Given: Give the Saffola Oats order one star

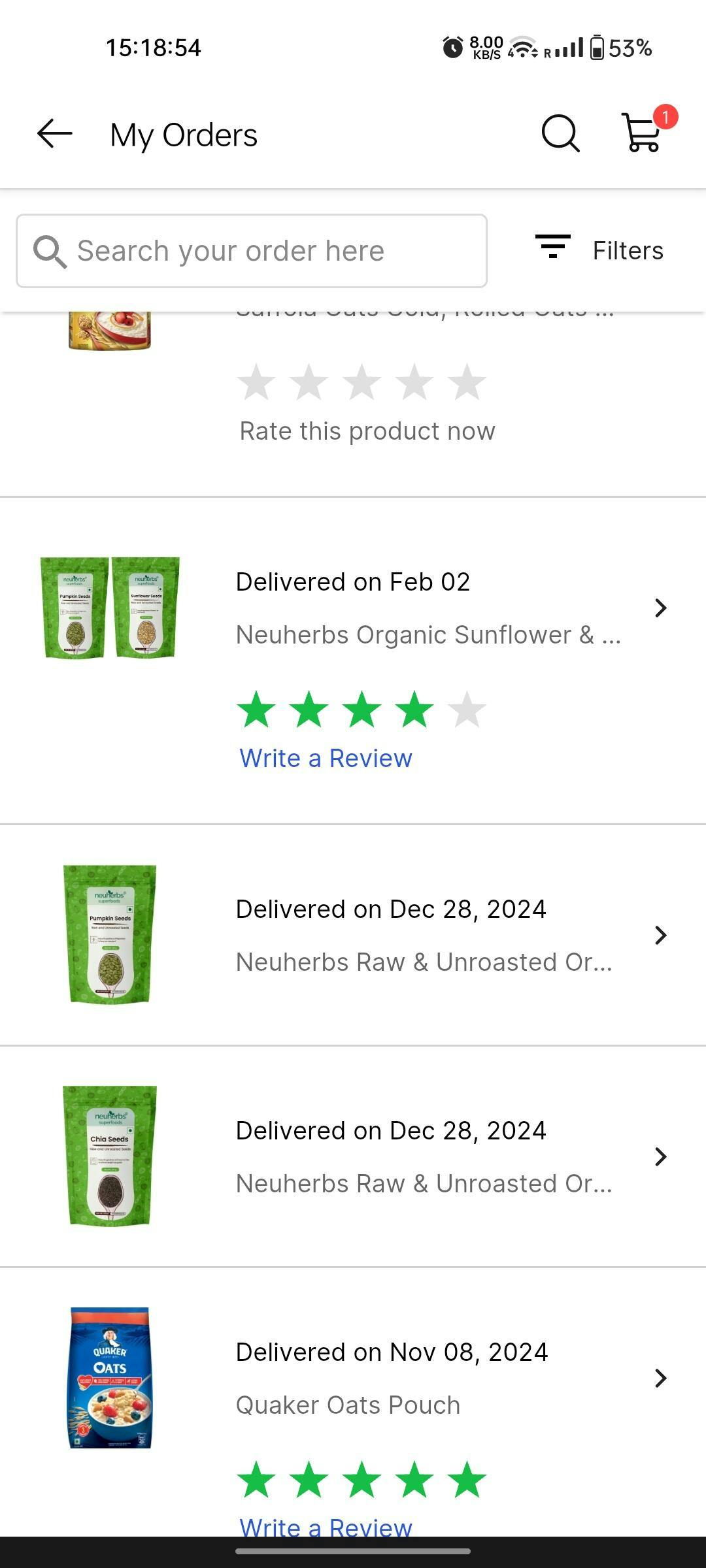Looking at the screenshot, I should 256,382.
